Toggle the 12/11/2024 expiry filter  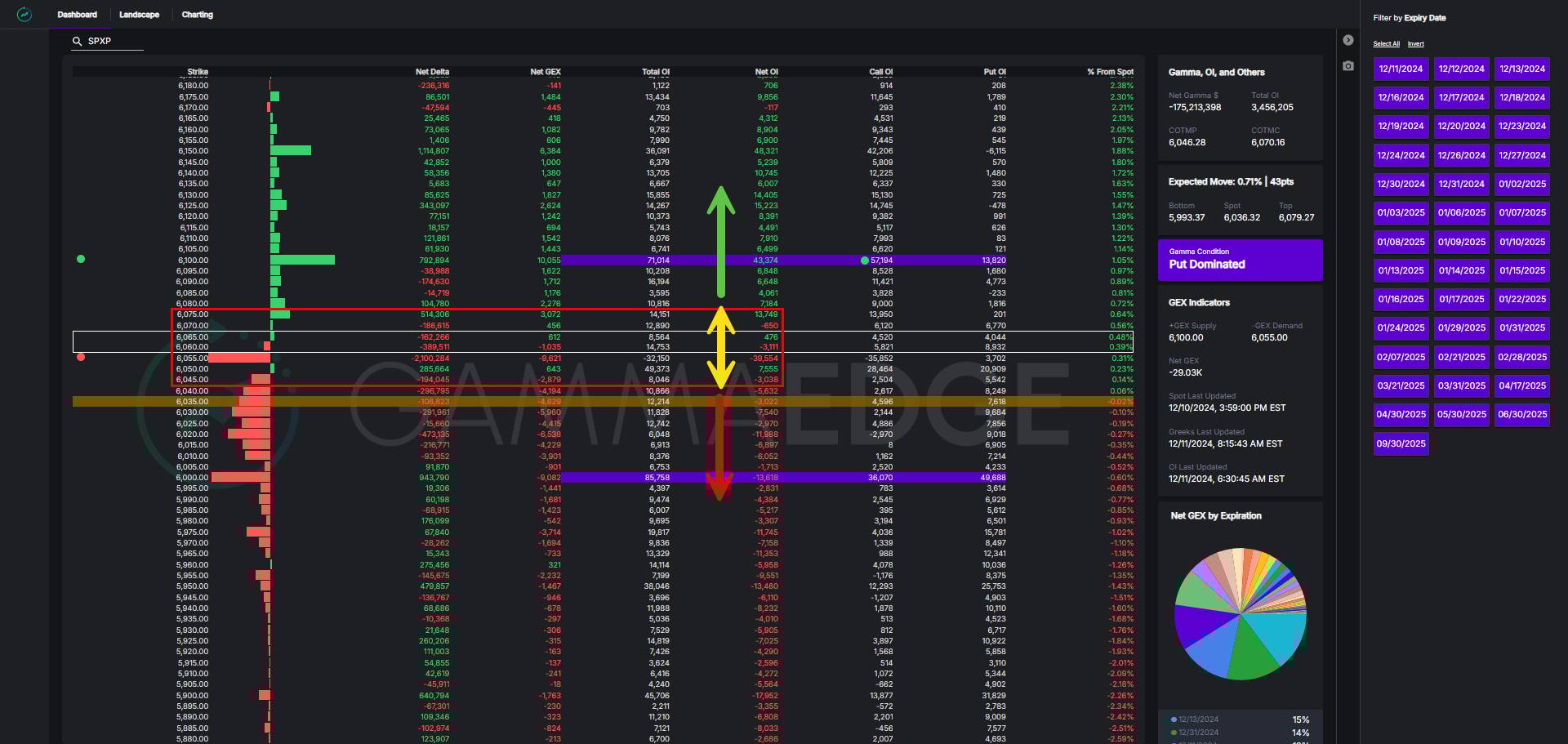(x=1401, y=69)
